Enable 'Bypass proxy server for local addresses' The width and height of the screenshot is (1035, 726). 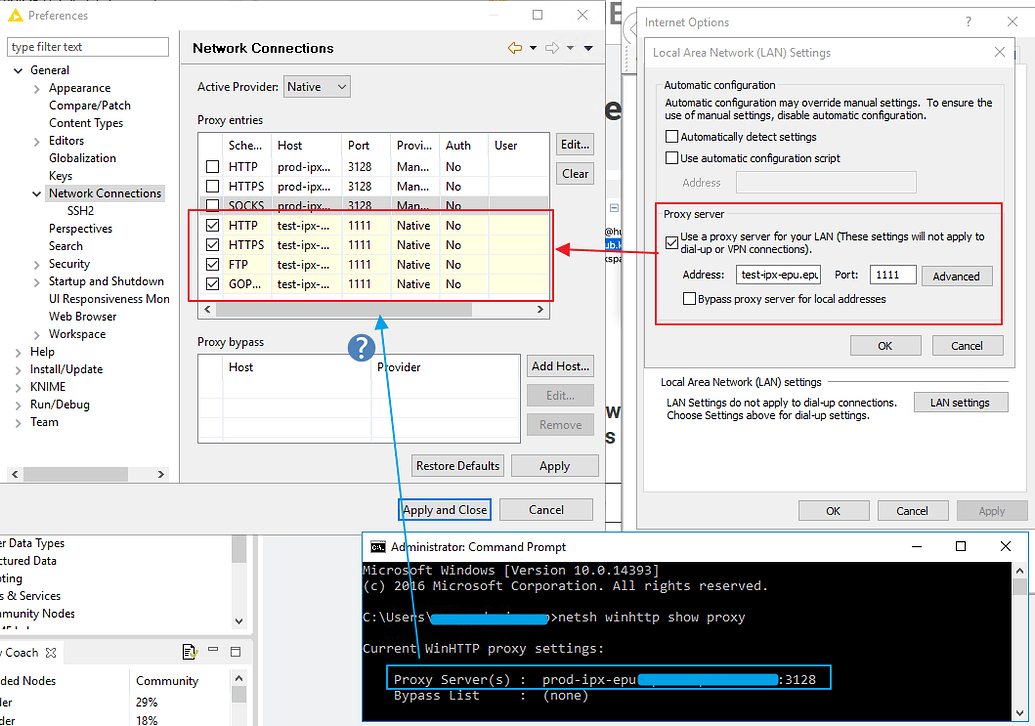689,298
